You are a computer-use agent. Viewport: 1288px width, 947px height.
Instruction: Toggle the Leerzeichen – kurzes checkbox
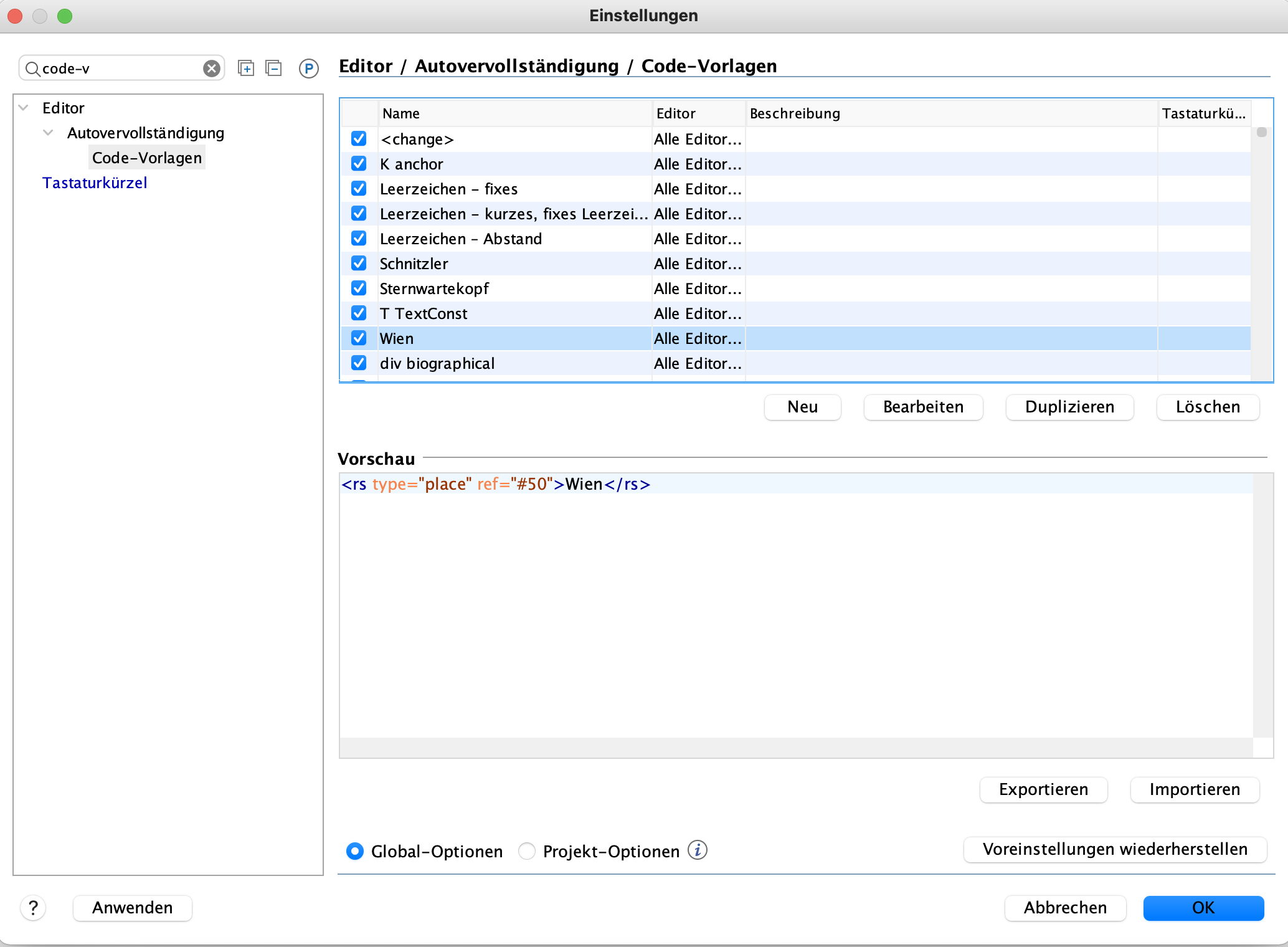click(x=359, y=214)
